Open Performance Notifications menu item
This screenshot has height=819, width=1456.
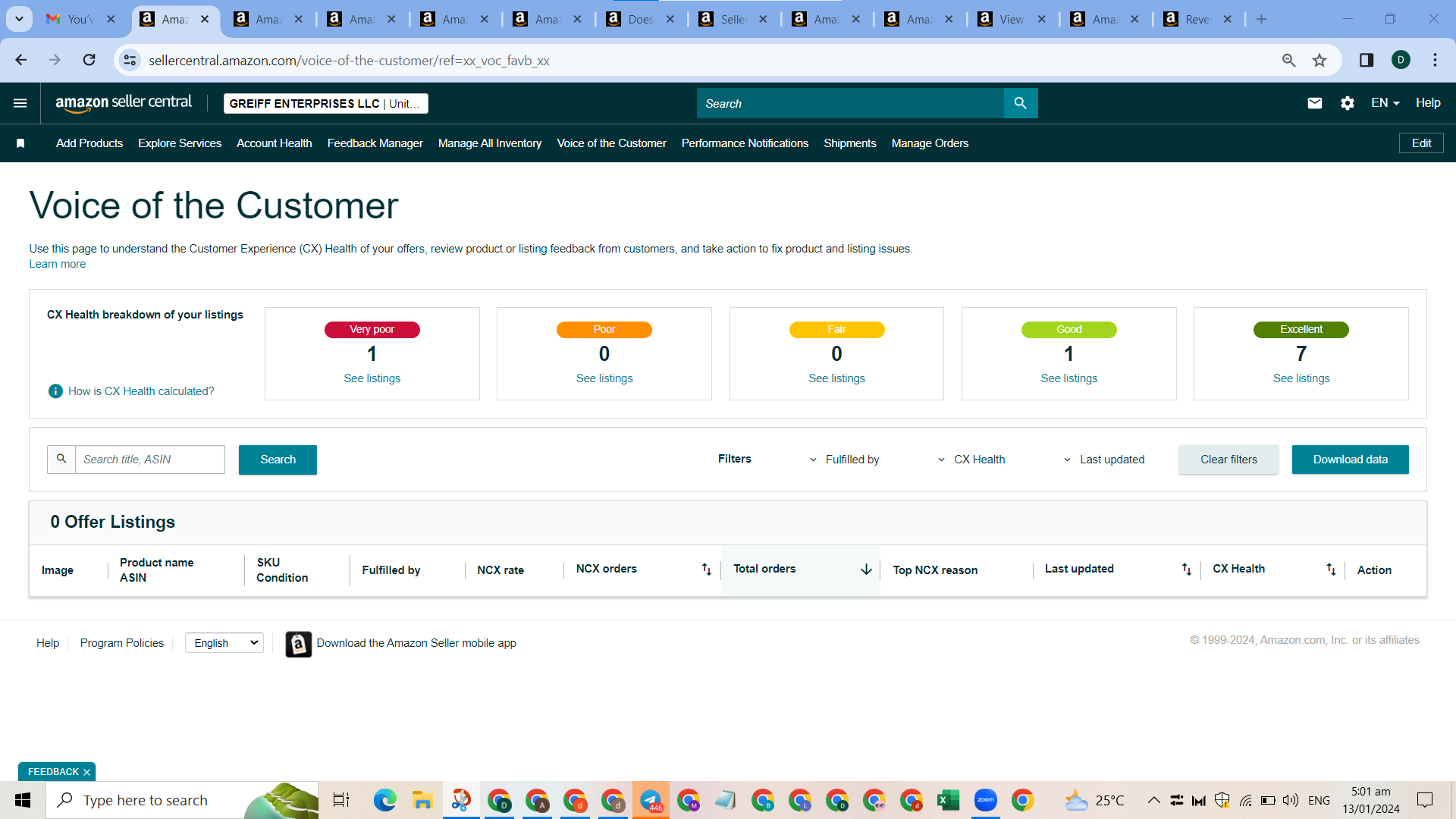point(745,143)
